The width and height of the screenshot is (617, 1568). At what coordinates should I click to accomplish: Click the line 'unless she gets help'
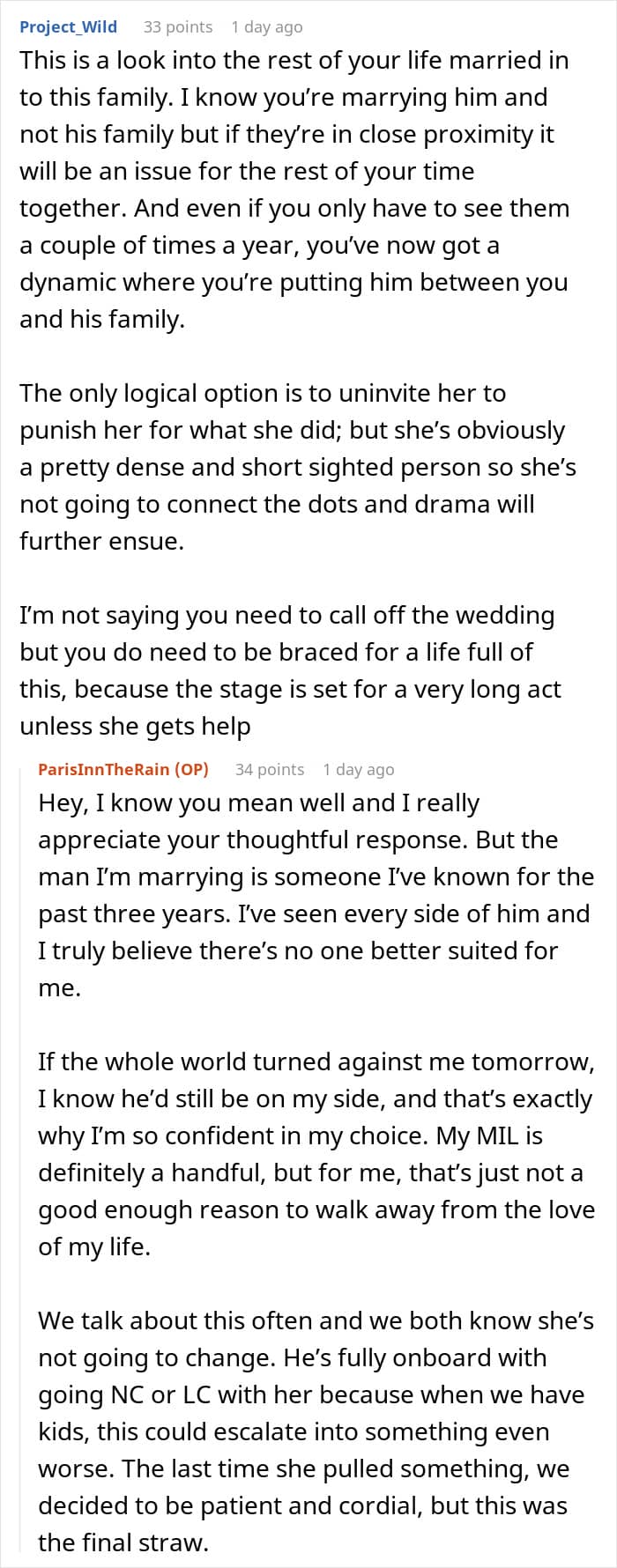(135, 726)
